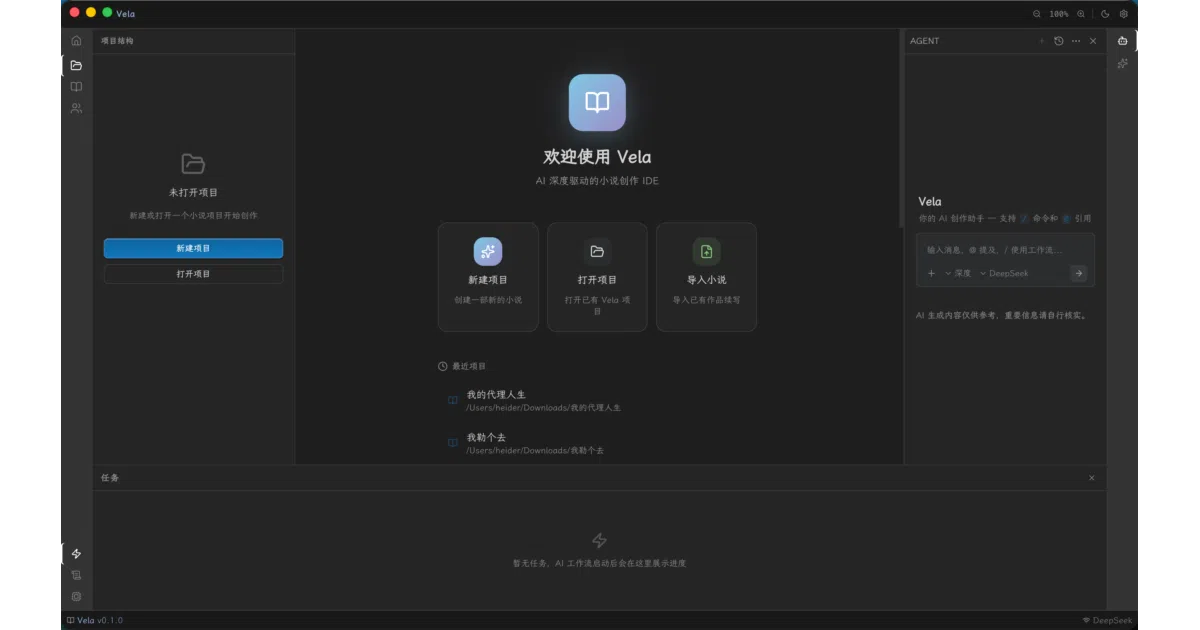This screenshot has height=630, width=1200.
Task: Open the scroll icon near the sidebar bottom
Action: [x=76, y=575]
